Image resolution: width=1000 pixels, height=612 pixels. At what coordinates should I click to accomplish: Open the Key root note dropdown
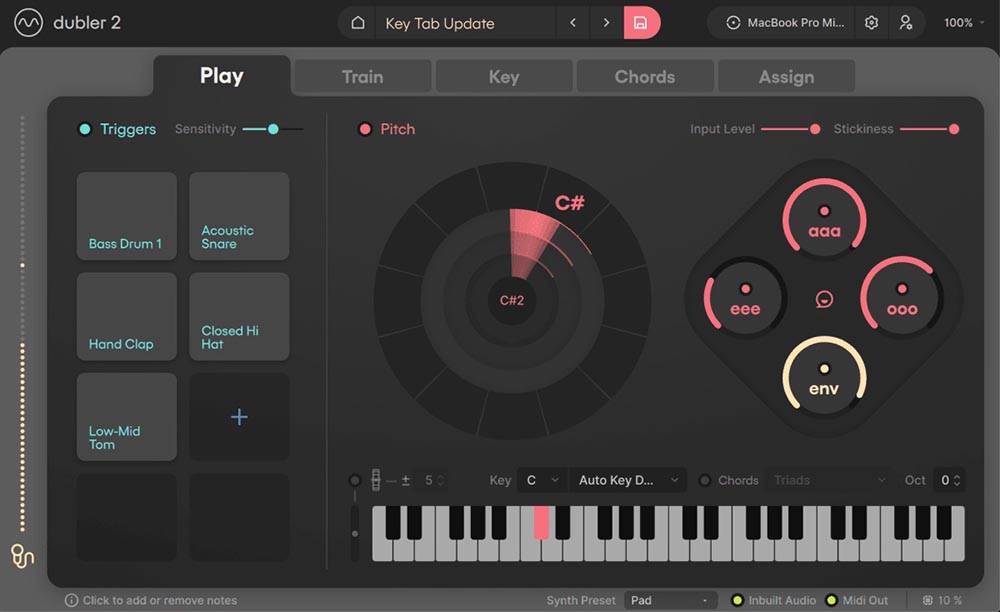[x=541, y=480]
